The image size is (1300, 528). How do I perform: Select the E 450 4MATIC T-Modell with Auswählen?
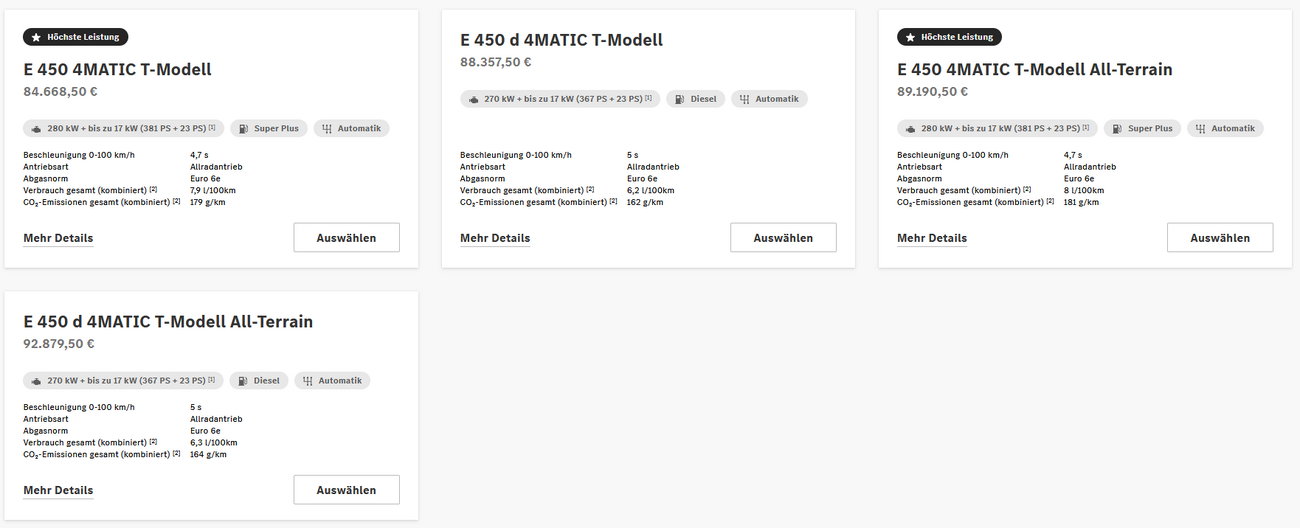coord(346,238)
